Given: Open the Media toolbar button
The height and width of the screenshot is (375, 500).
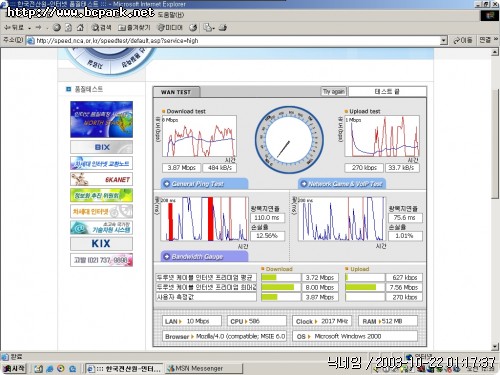Looking at the screenshot, I should click(170, 28).
